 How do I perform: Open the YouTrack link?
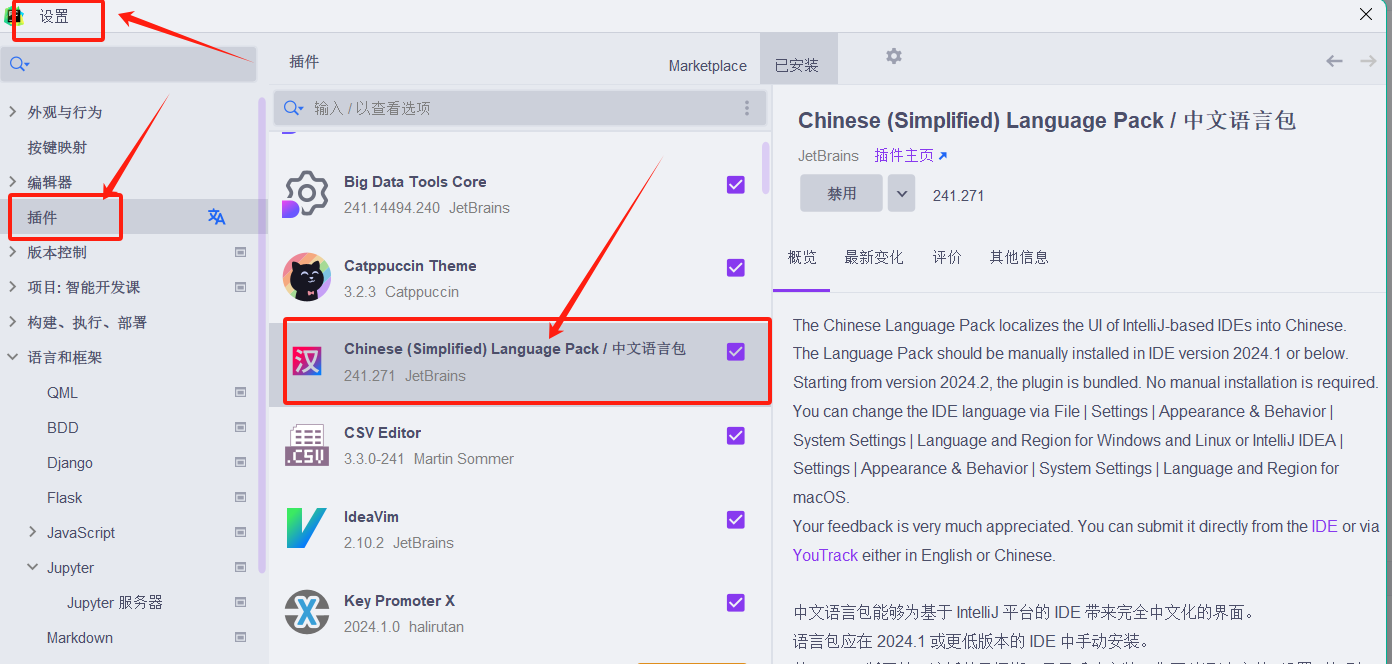click(x=826, y=555)
